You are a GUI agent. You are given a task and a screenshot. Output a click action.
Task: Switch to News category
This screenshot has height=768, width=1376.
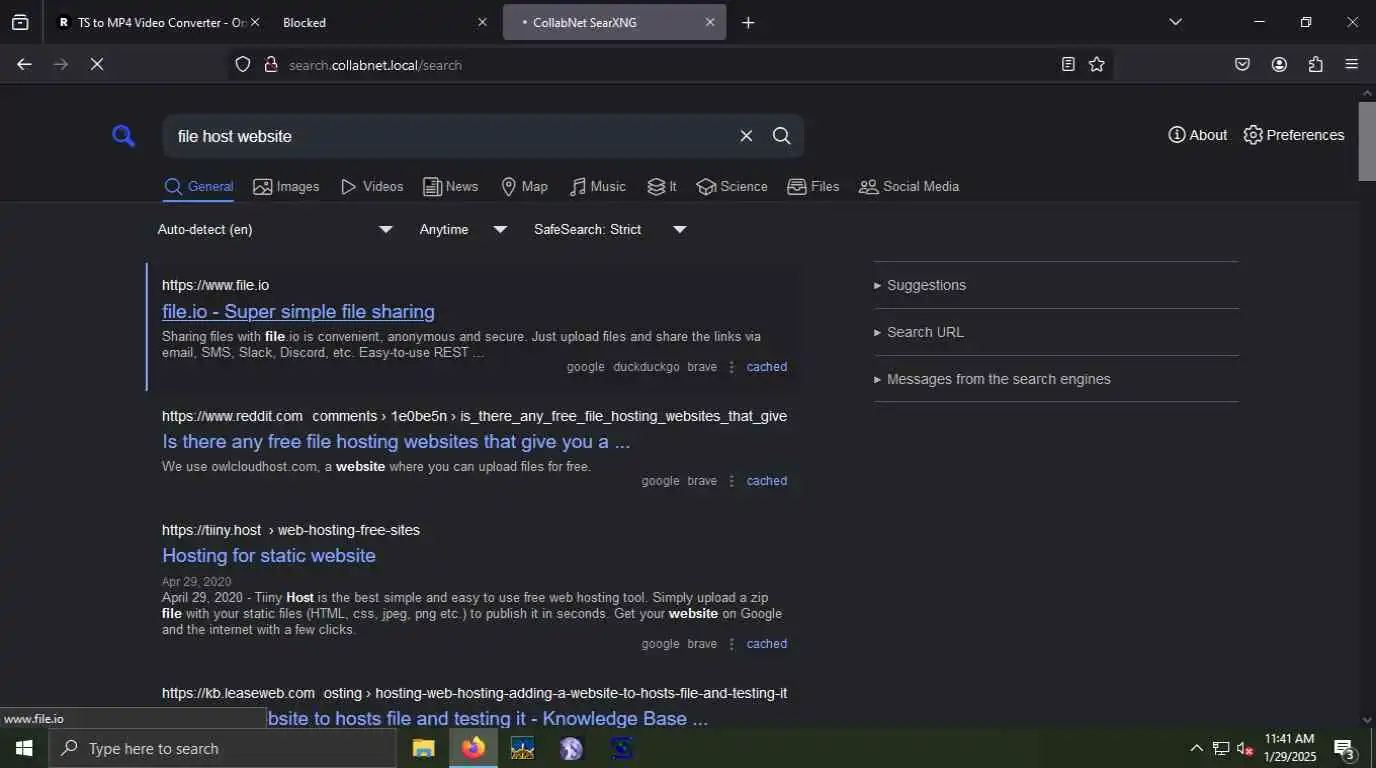click(450, 187)
